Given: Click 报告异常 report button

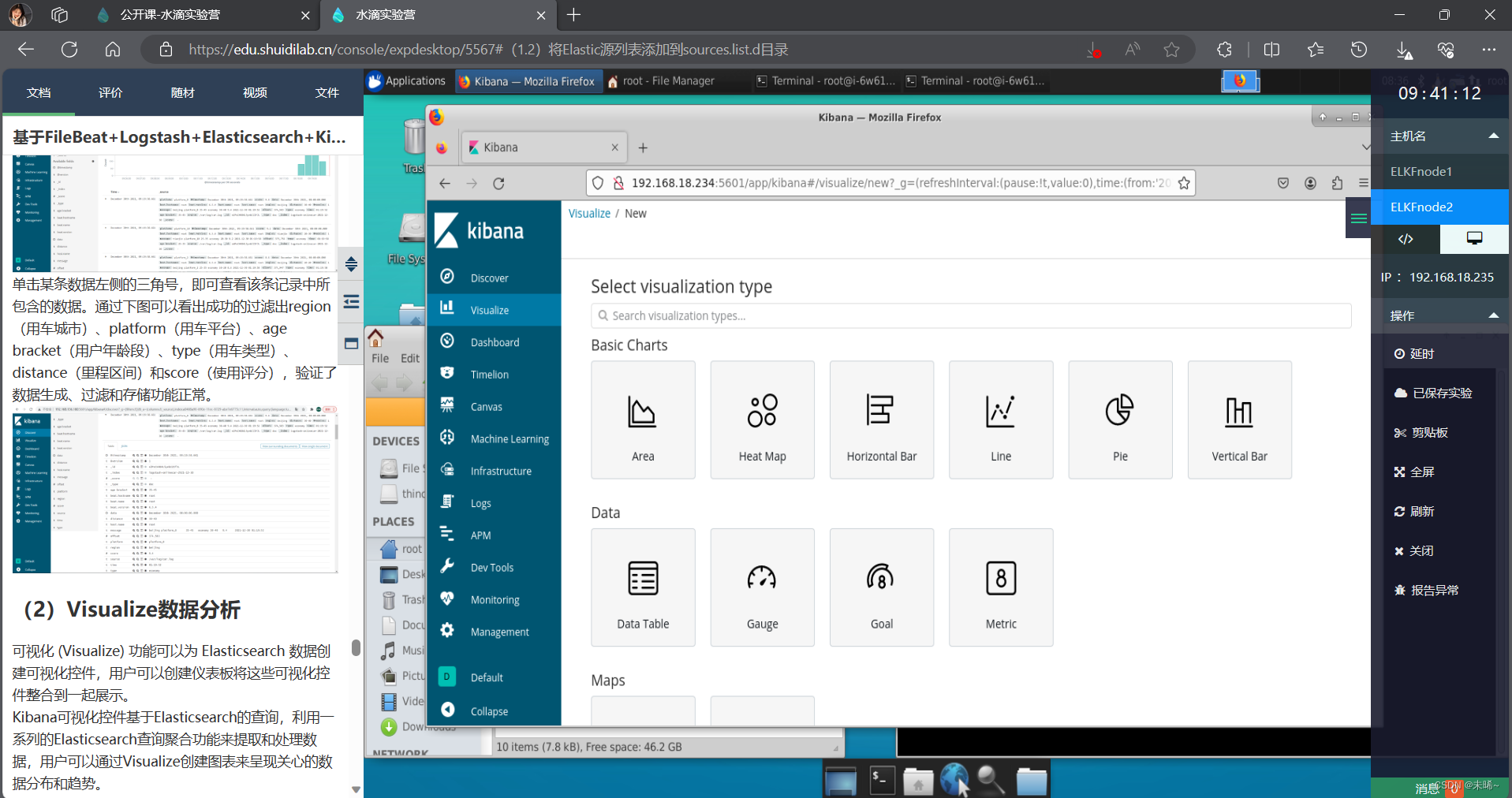Looking at the screenshot, I should coord(1426,591).
